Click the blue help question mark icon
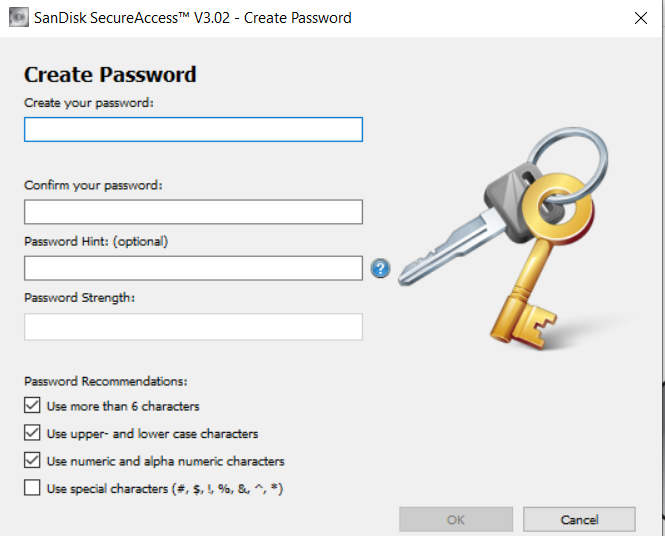 pyautogui.click(x=380, y=268)
